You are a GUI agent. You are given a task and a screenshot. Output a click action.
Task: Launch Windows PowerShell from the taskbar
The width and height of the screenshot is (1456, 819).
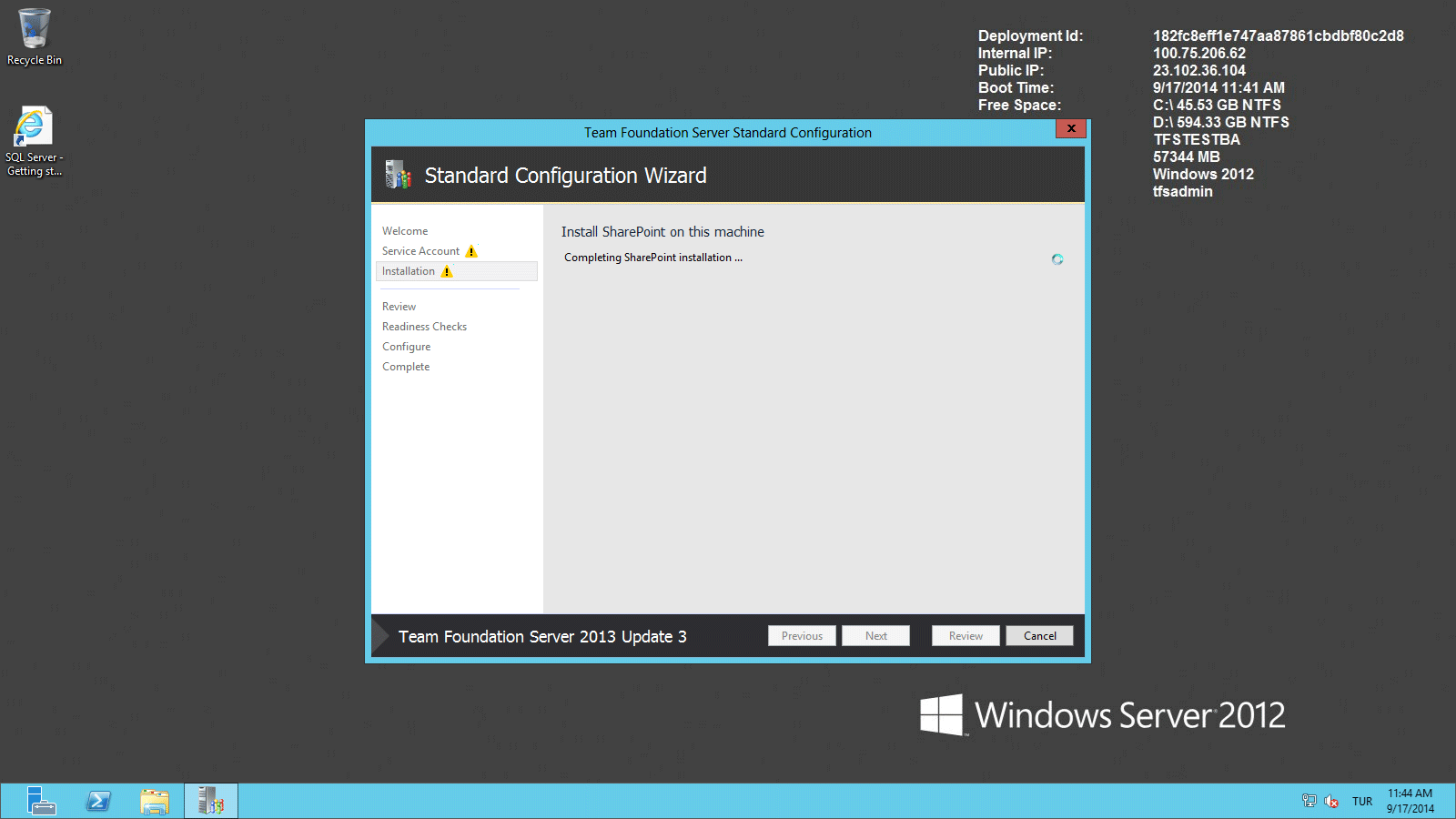(97, 801)
